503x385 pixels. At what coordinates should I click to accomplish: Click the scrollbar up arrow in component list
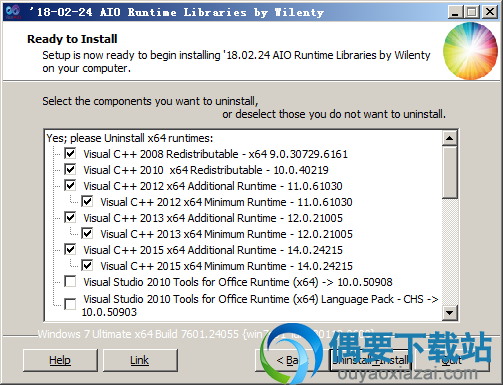click(x=450, y=138)
